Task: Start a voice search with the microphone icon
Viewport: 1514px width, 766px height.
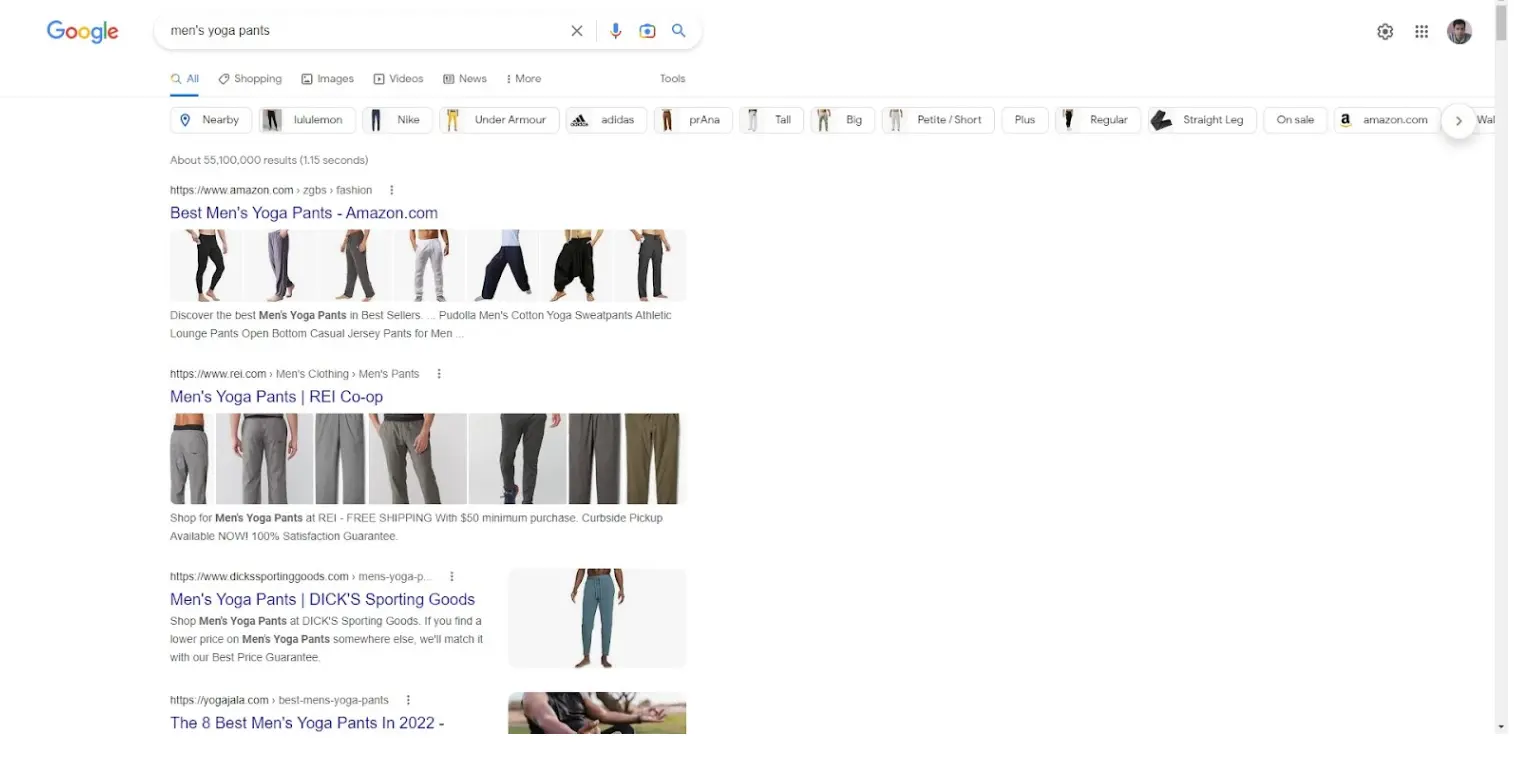Action: (615, 30)
